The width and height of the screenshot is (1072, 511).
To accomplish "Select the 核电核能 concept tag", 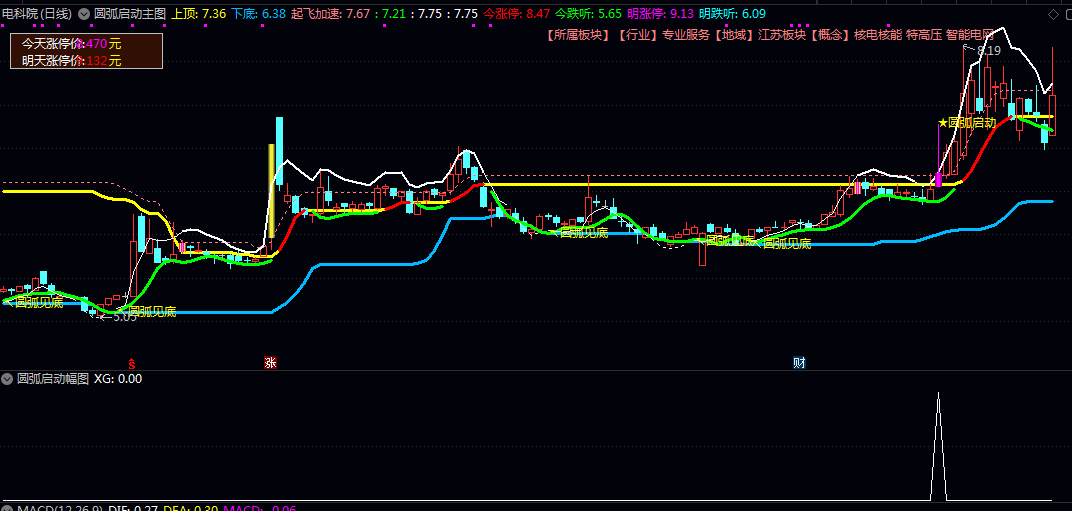I will click(x=877, y=35).
